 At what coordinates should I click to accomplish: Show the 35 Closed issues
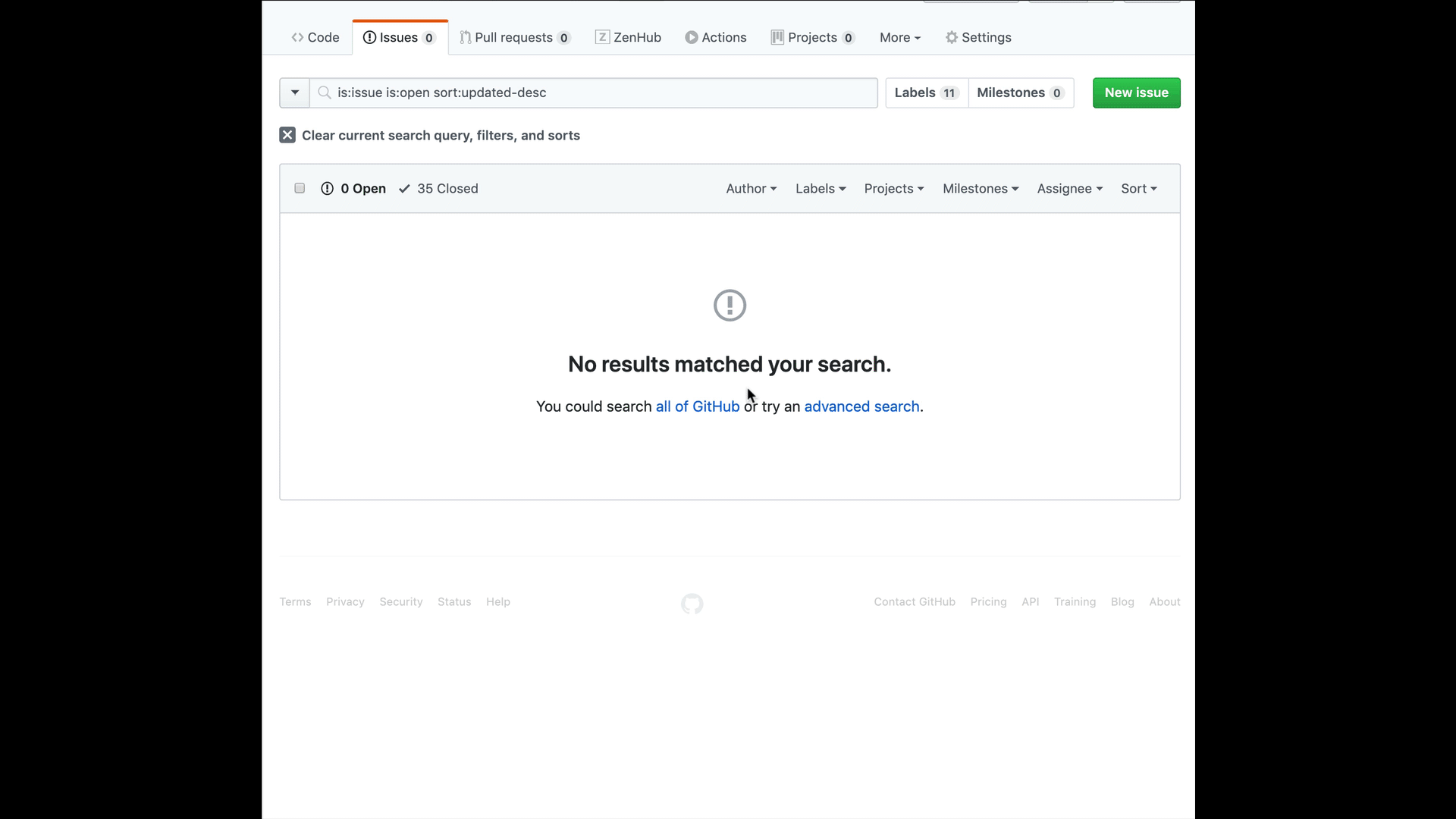(438, 188)
